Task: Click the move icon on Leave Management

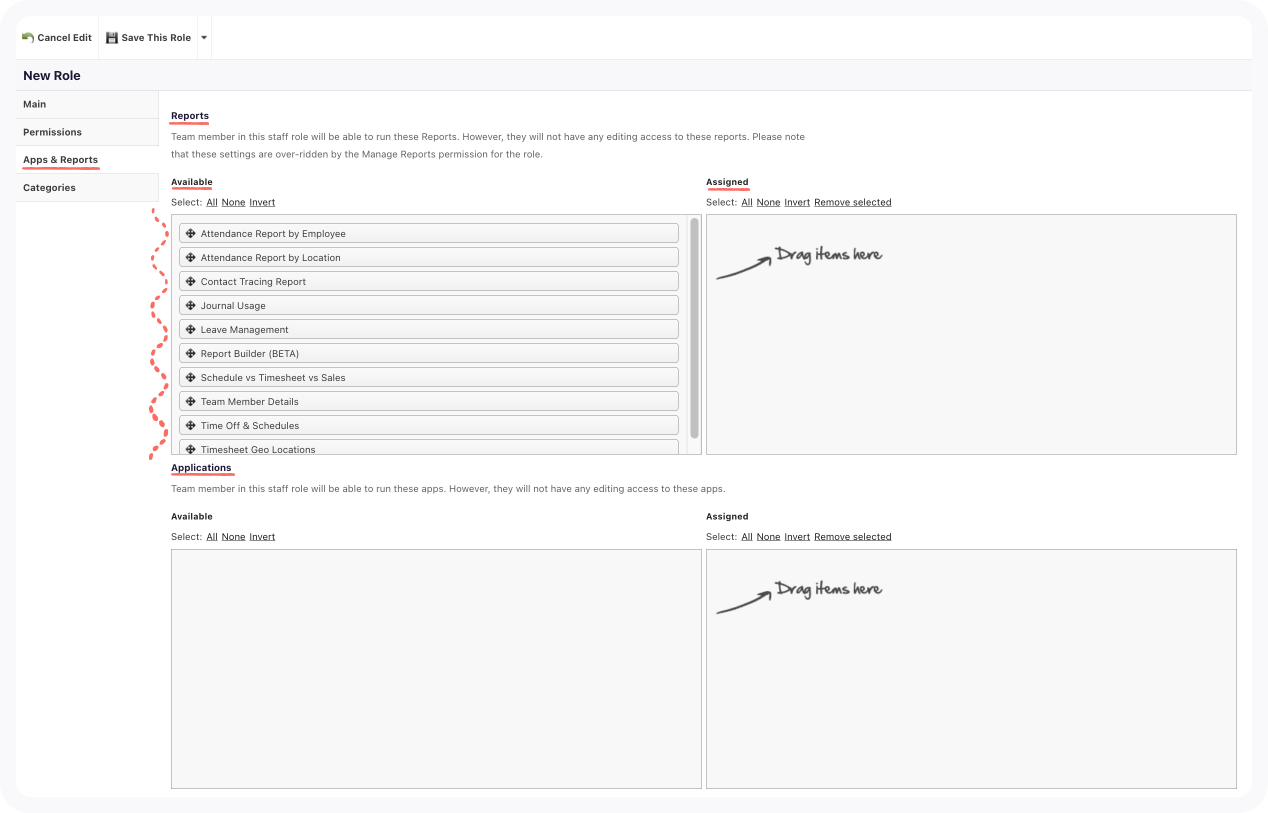Action: pos(190,329)
